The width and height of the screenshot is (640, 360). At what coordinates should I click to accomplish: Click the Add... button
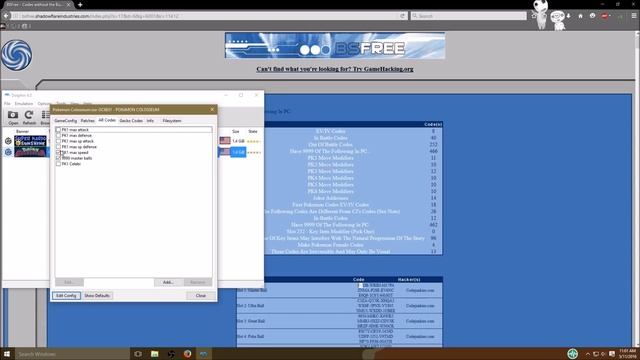(168, 282)
